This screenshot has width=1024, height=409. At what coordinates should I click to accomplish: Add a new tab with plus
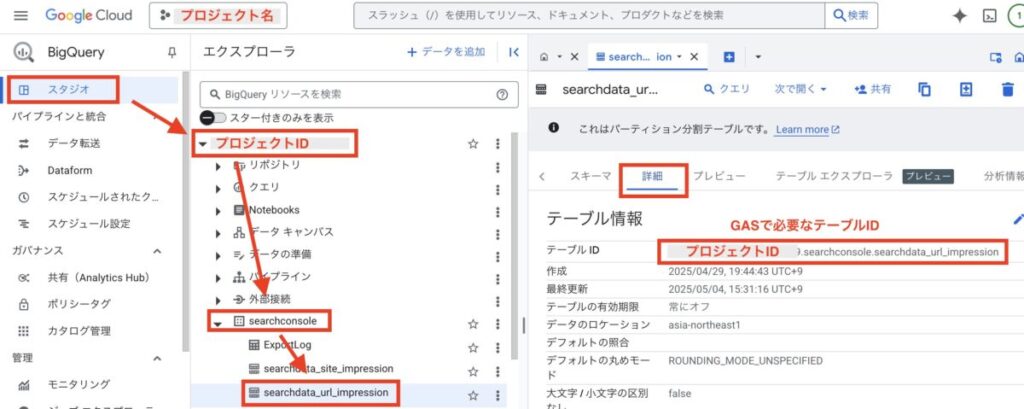[729, 57]
